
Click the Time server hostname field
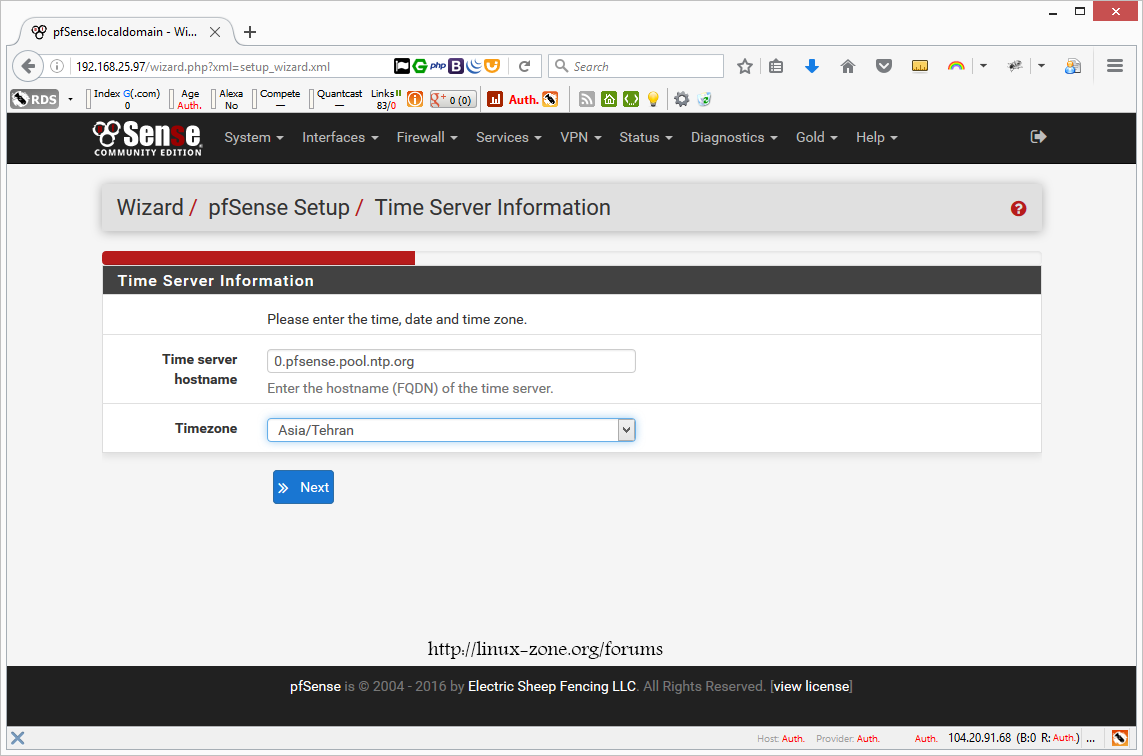coord(451,361)
